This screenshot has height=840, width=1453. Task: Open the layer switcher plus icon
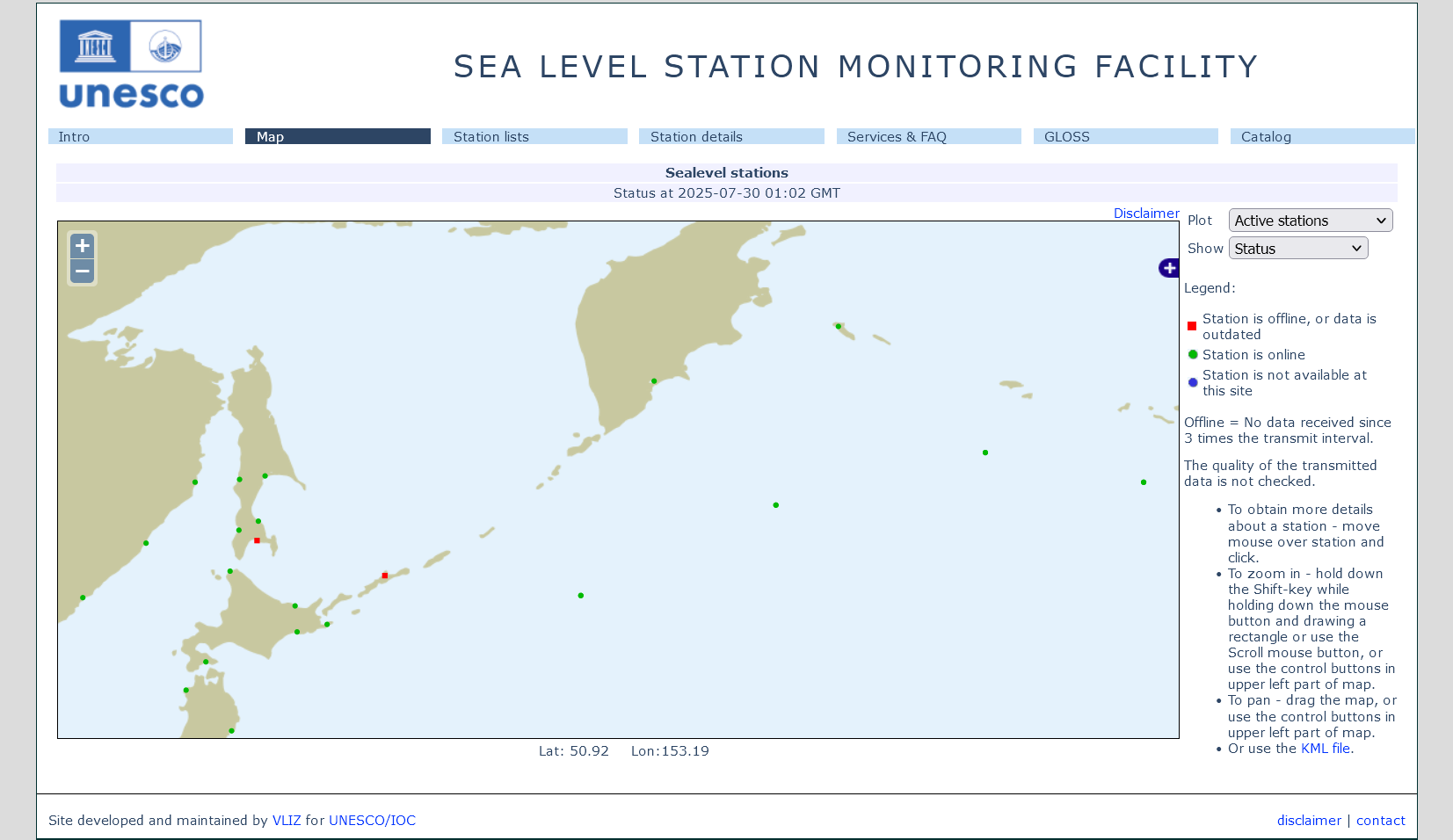point(1168,268)
